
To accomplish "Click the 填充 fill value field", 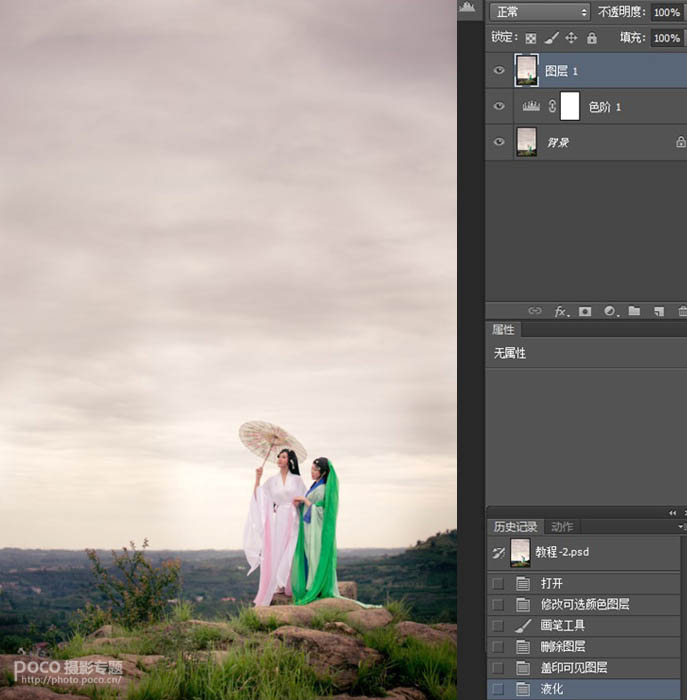I will pyautogui.click(x=668, y=38).
